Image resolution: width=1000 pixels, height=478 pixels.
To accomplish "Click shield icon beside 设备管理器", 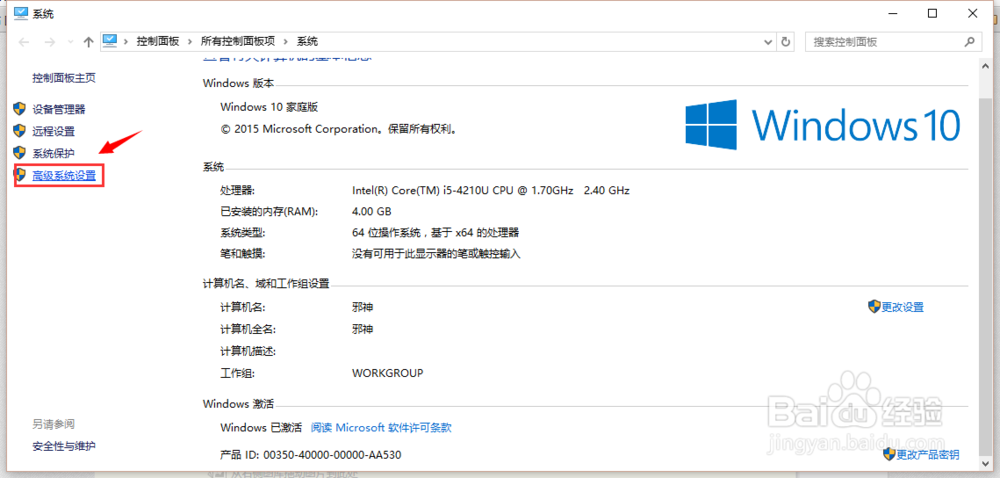I will (20, 108).
